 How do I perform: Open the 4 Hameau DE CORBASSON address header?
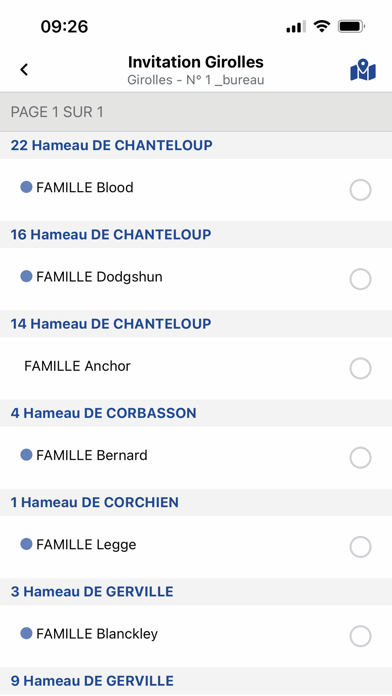(x=196, y=413)
